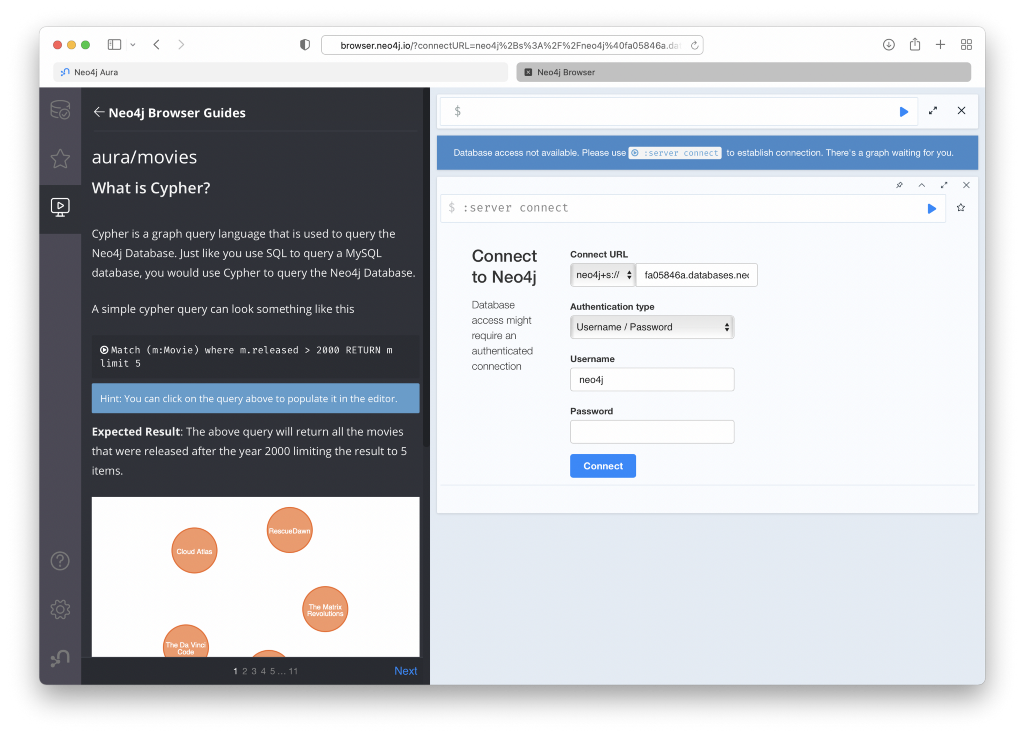Click the blue Connect button

coord(603,466)
